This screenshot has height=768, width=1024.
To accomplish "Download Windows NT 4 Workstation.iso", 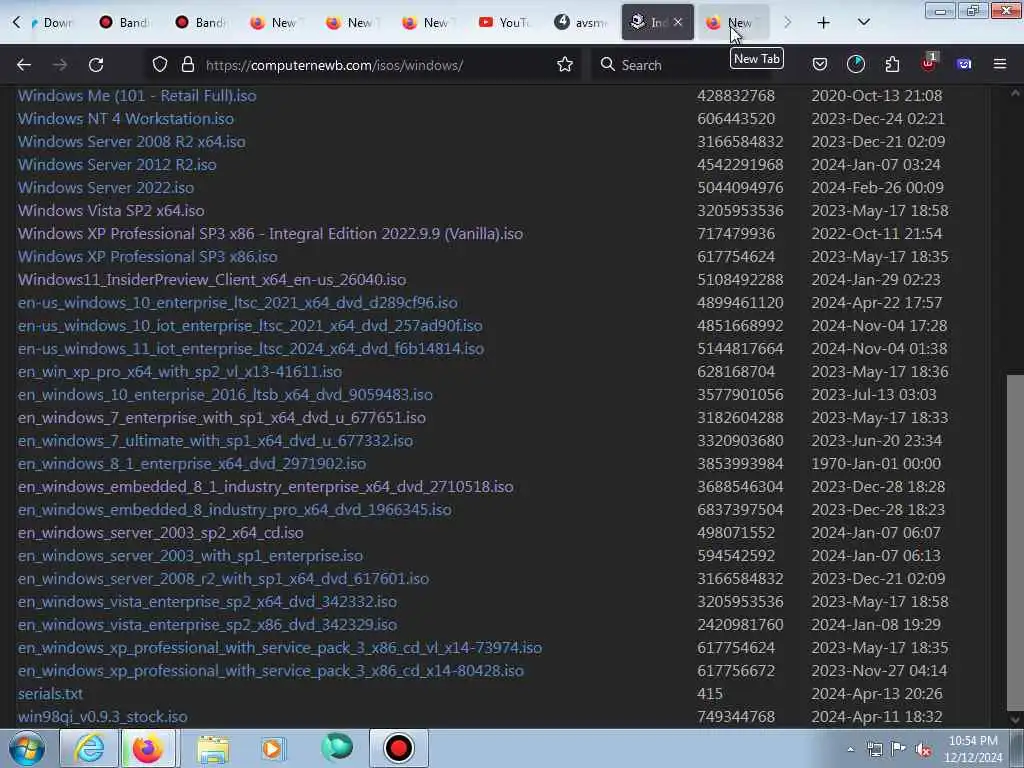I will point(126,119).
